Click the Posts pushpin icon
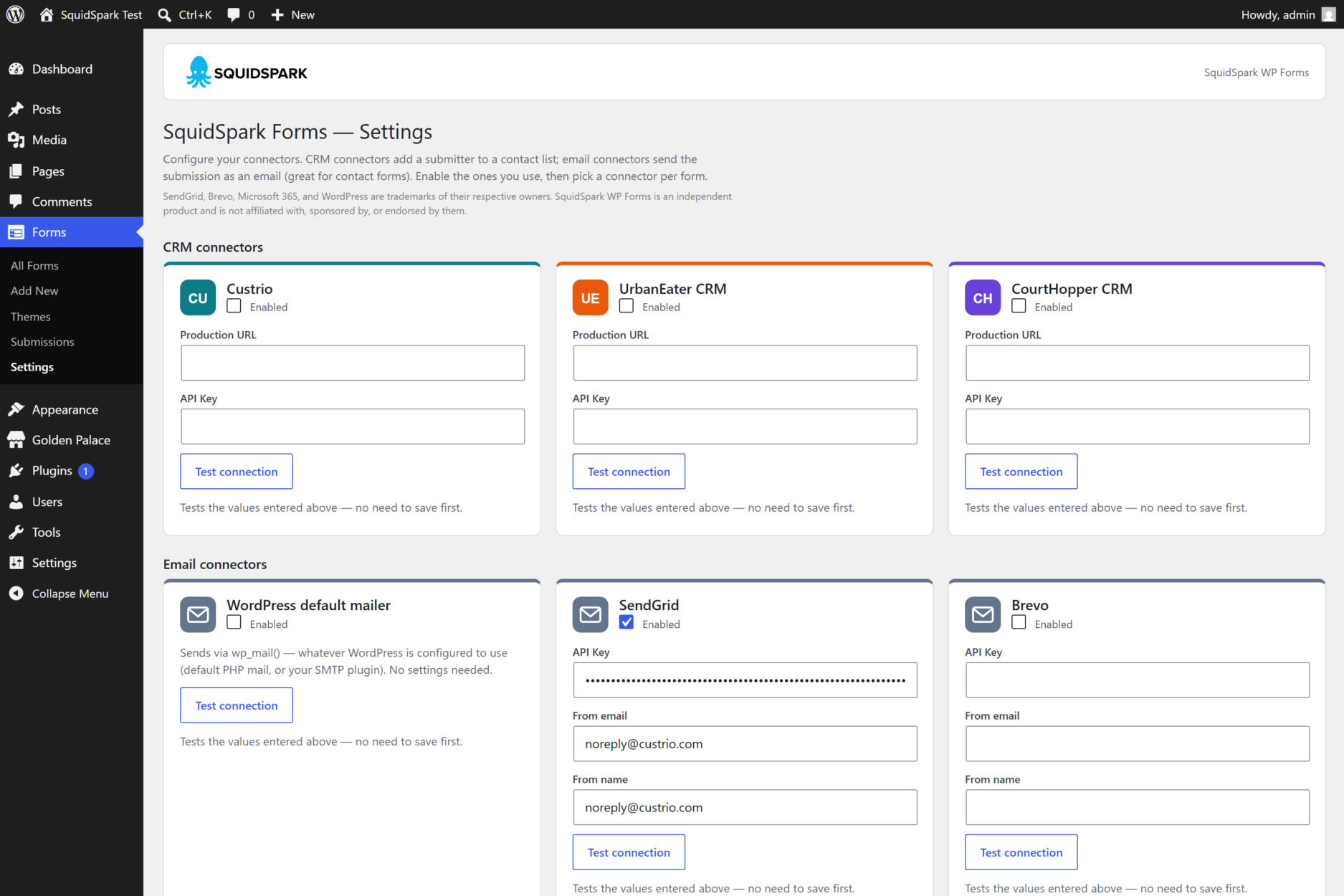The height and width of the screenshot is (896, 1344). [x=16, y=109]
